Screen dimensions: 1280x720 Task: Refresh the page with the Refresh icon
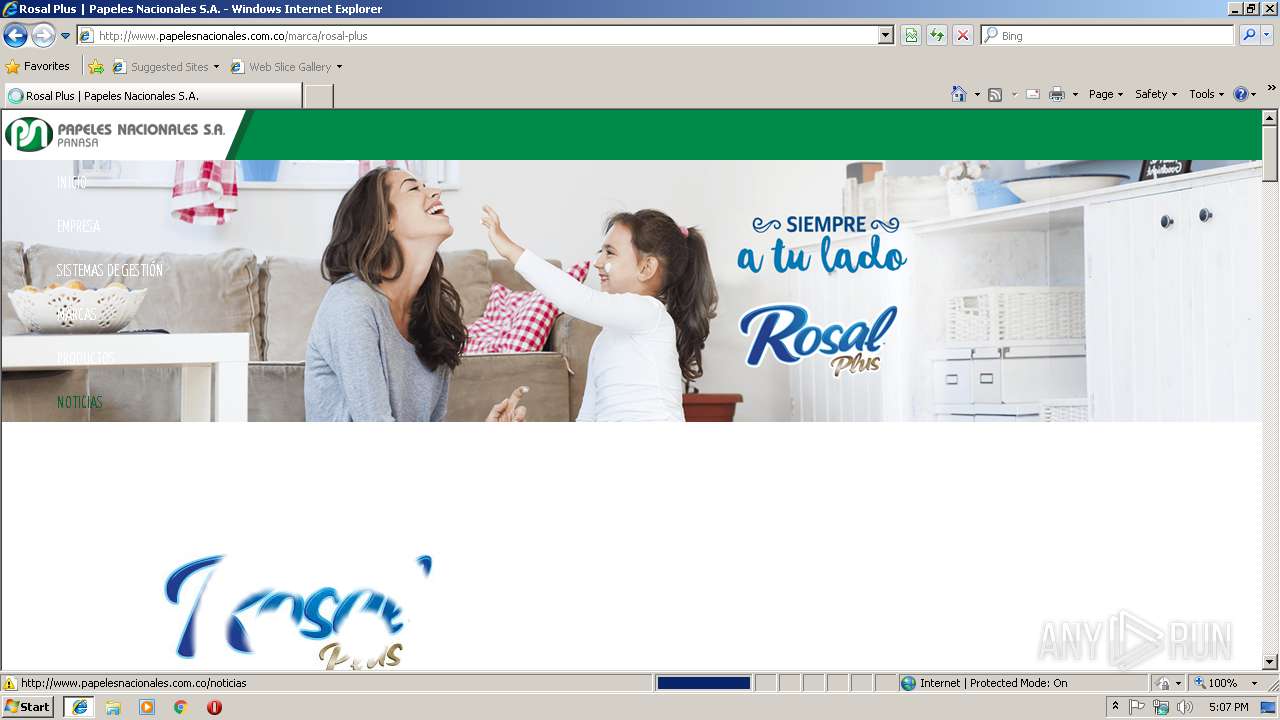(x=937, y=36)
